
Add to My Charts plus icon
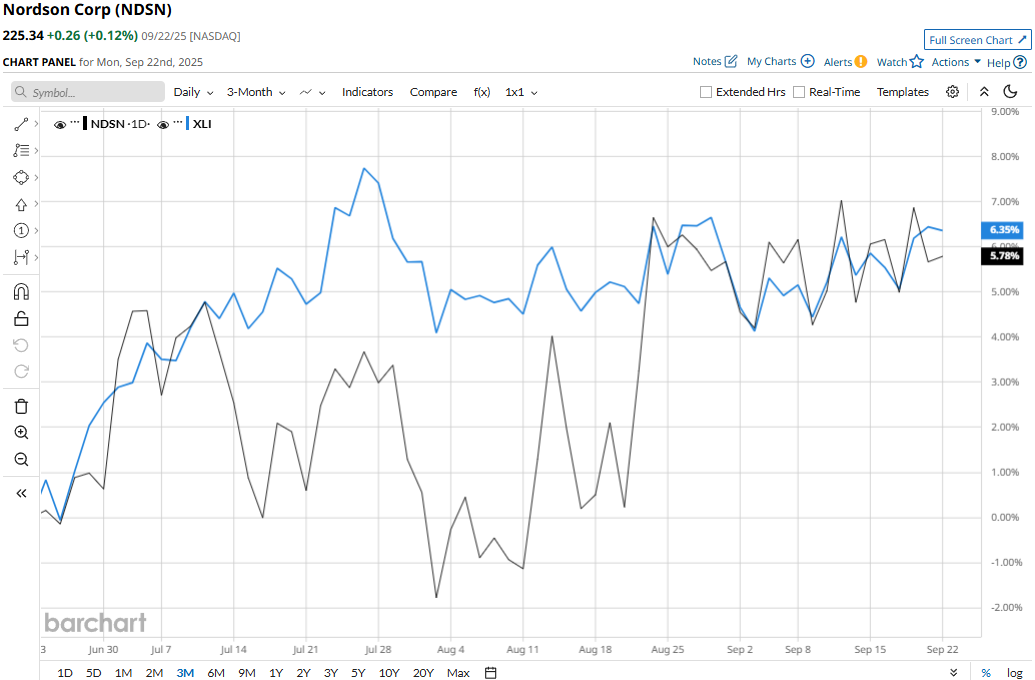(x=807, y=61)
